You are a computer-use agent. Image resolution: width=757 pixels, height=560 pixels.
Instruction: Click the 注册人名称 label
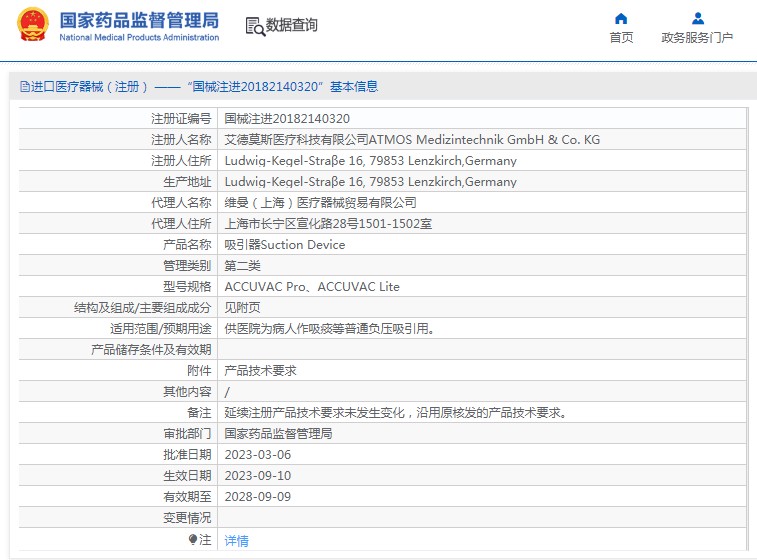(x=181, y=140)
